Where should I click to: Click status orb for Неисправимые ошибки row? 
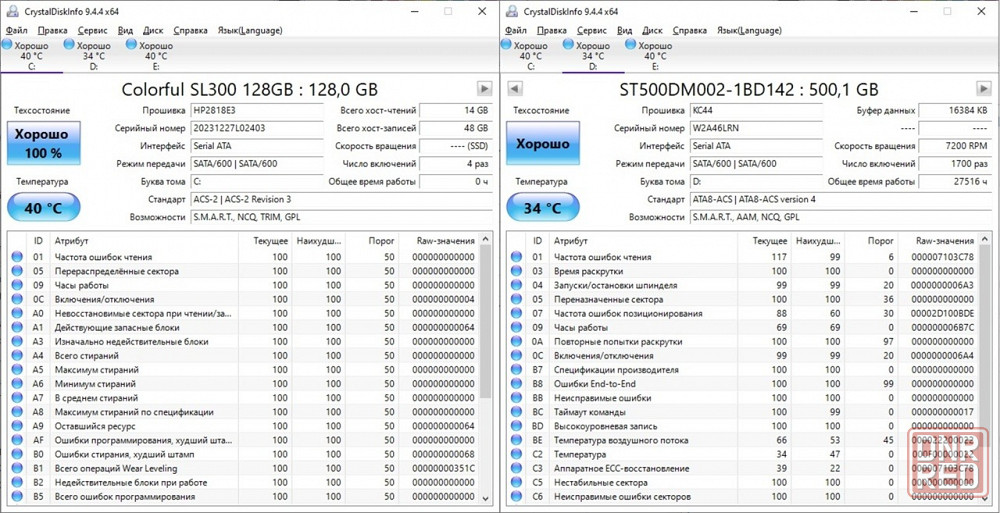point(517,398)
